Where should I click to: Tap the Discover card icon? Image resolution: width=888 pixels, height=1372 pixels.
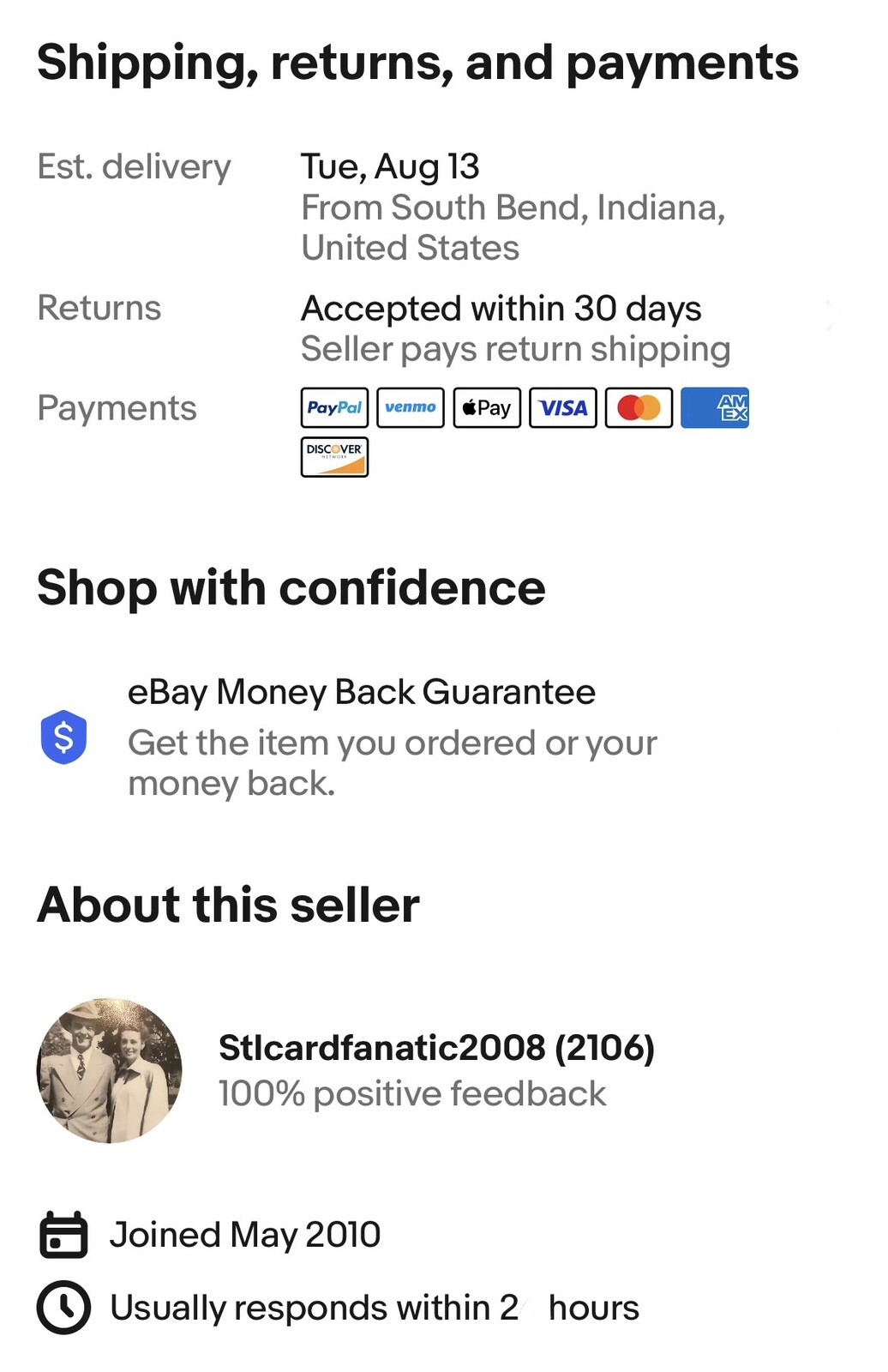(334, 457)
